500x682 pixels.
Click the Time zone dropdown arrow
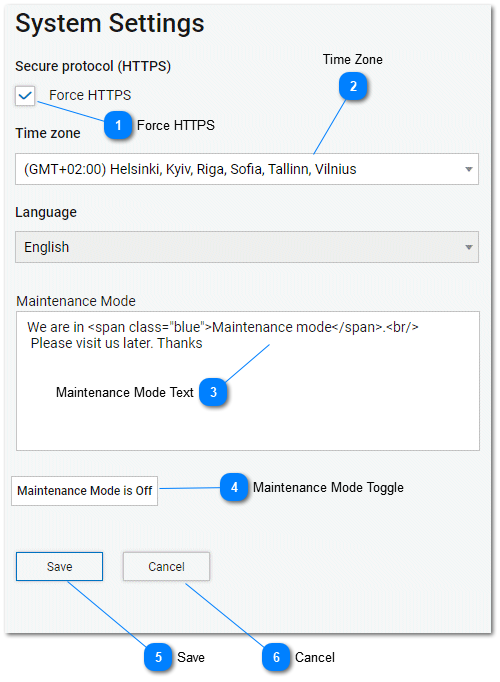pyautogui.click(x=469, y=169)
